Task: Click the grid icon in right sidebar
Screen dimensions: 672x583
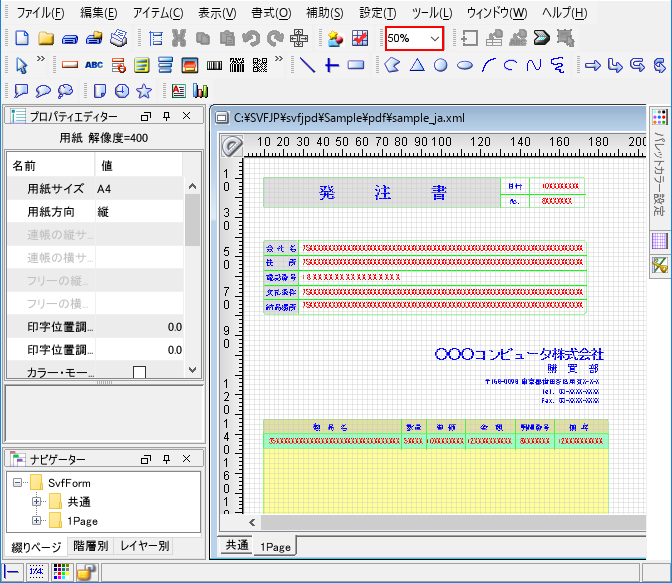Action: tap(660, 240)
